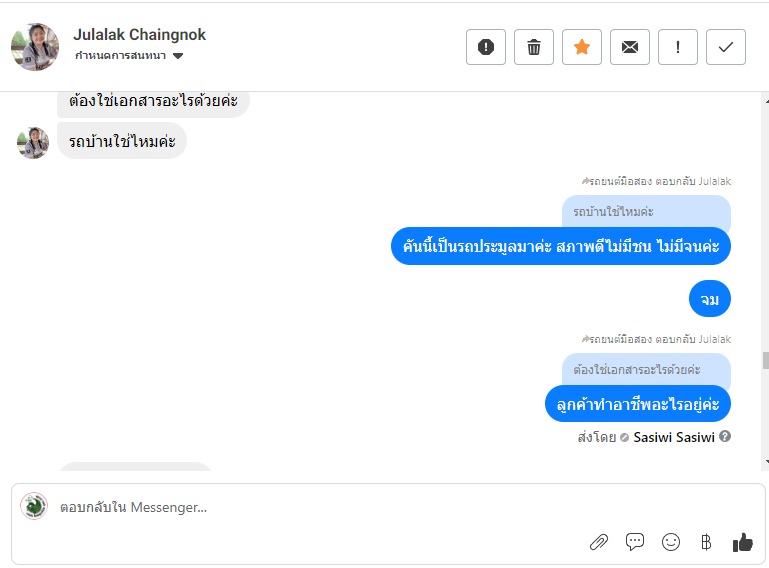Mark conversation unread with envelope icon
769x568 pixels.
[x=630, y=47]
